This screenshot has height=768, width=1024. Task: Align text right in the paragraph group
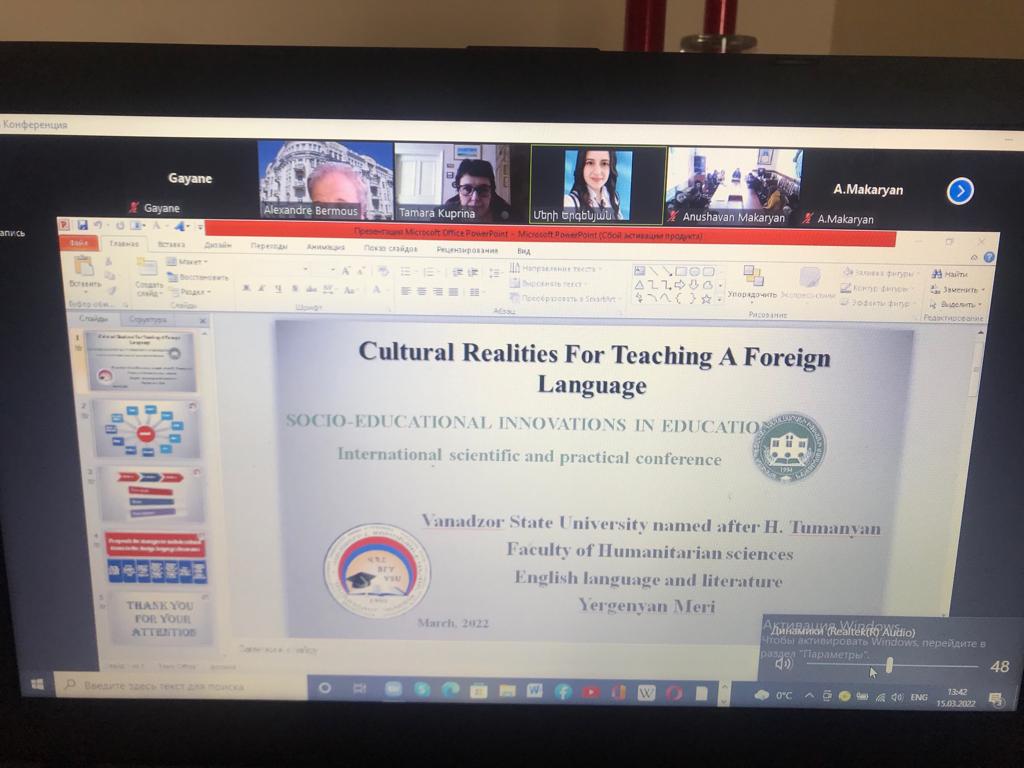pos(437,291)
